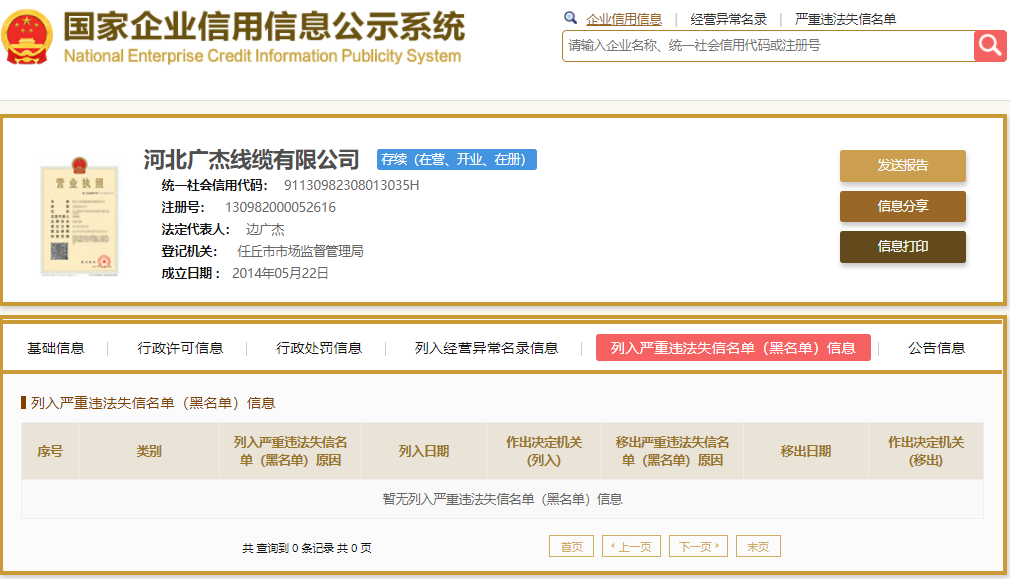
Task: Select the 列入严重违法失信名单（黑名单）信息 tab
Action: click(733, 348)
